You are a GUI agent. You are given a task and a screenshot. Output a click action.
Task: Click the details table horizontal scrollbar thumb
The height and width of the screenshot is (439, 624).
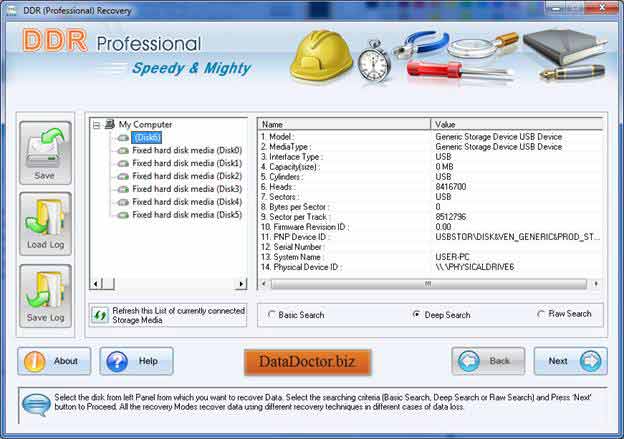pyautogui.click(x=429, y=284)
